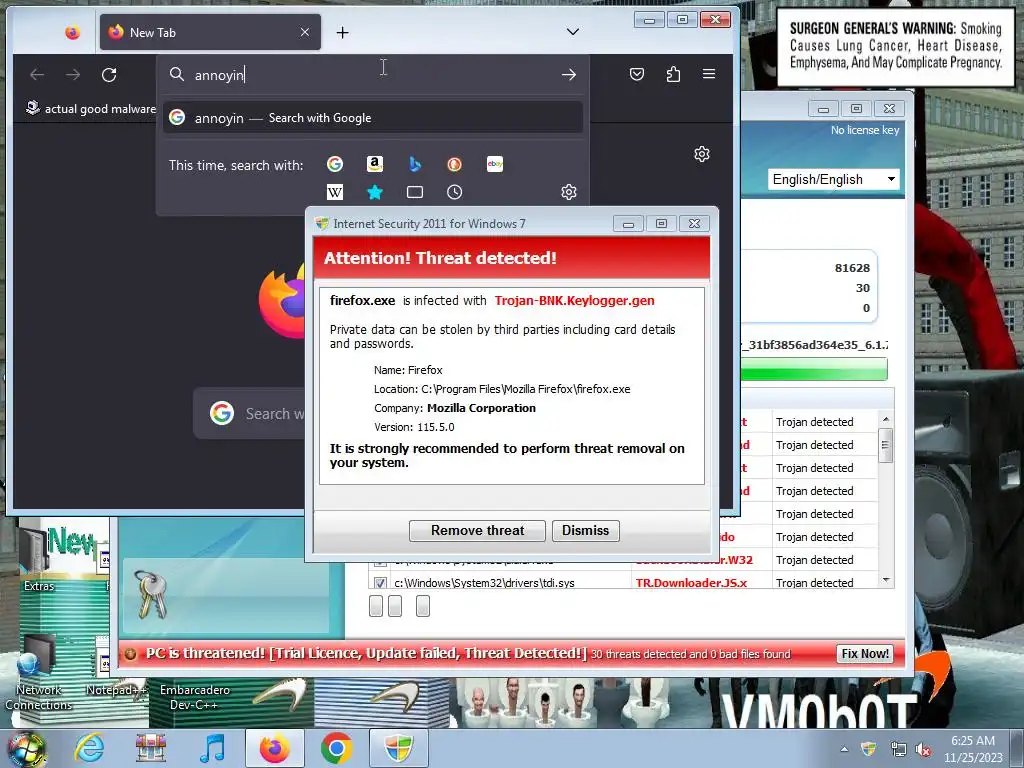Click Google search box on new tab

coord(249,413)
